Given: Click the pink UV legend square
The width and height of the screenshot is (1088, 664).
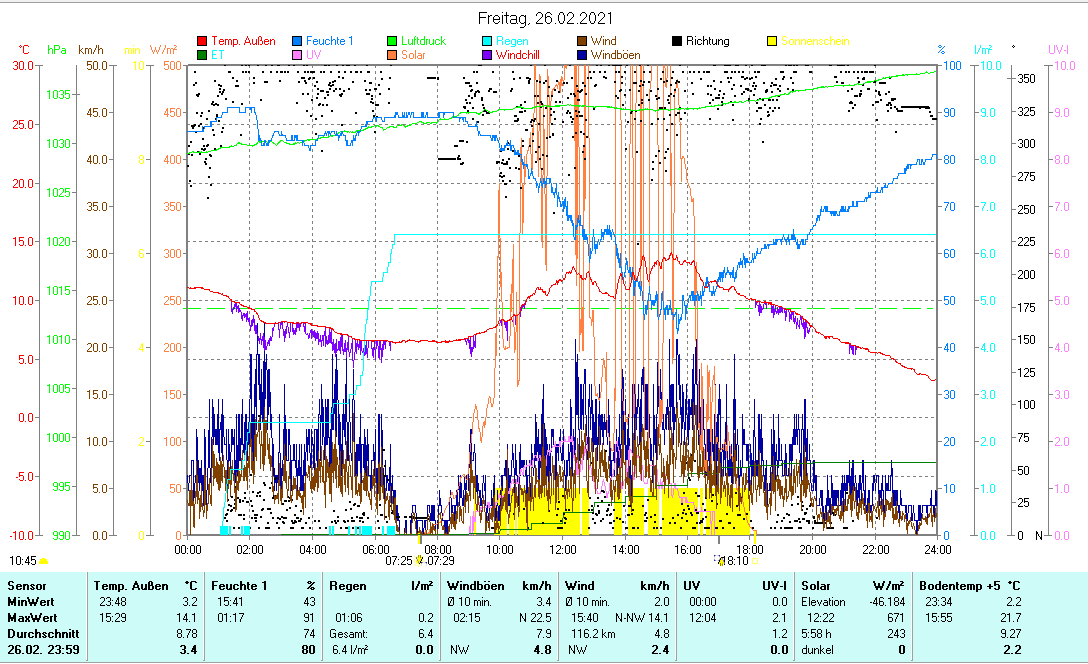Looking at the screenshot, I should pyautogui.click(x=298, y=55).
